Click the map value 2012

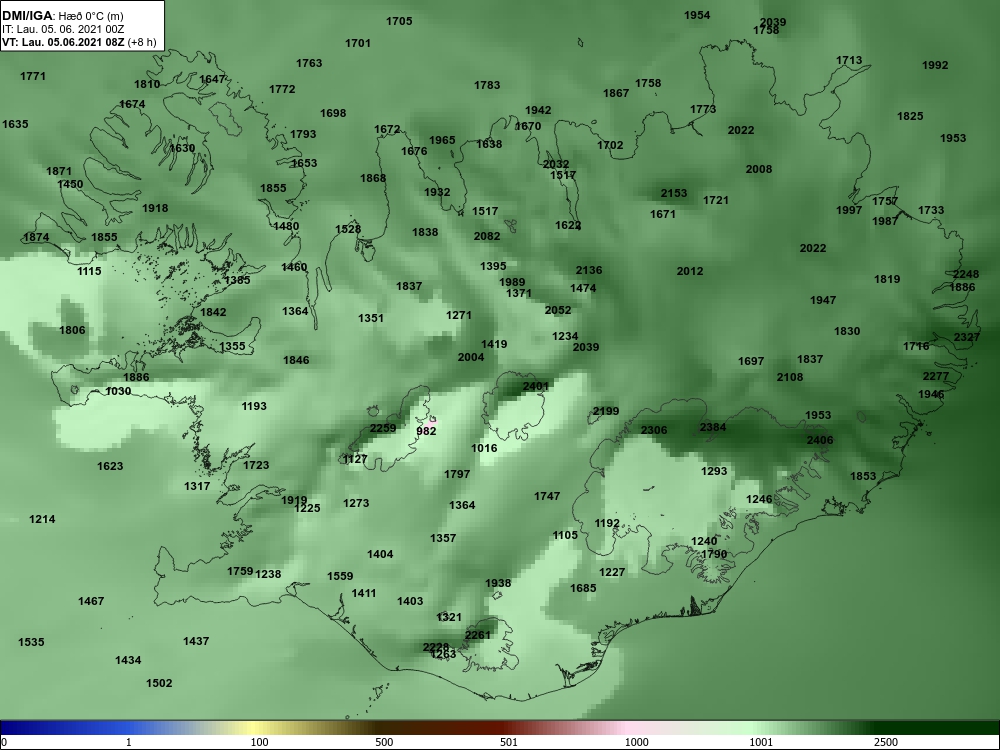pos(690,272)
